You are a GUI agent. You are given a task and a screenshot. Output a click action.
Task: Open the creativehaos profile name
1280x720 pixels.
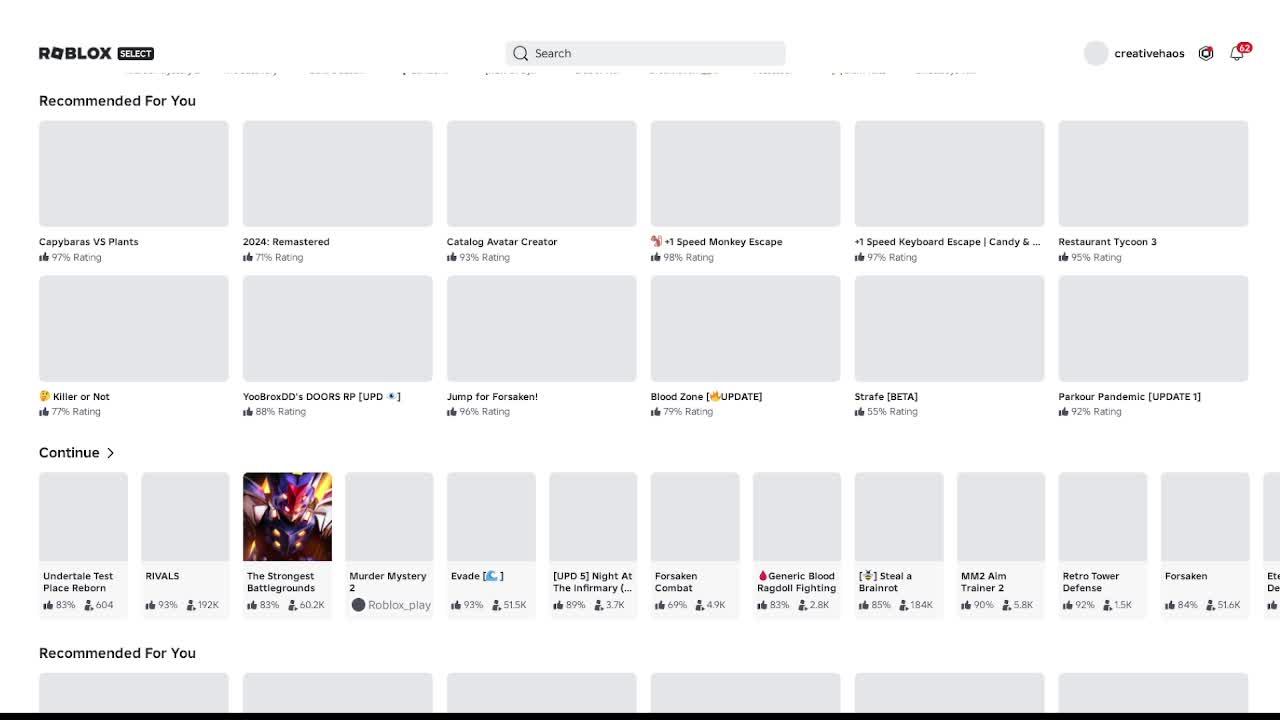click(1149, 53)
